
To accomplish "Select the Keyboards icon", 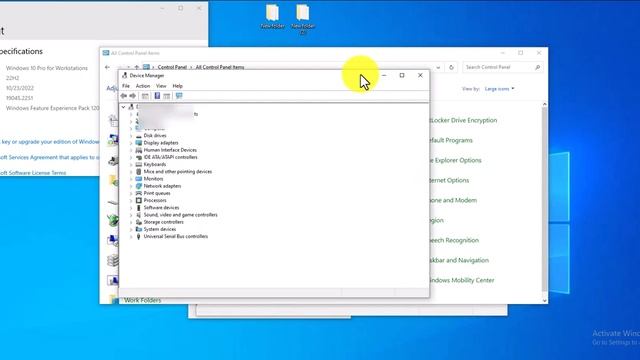I will [x=138, y=164].
